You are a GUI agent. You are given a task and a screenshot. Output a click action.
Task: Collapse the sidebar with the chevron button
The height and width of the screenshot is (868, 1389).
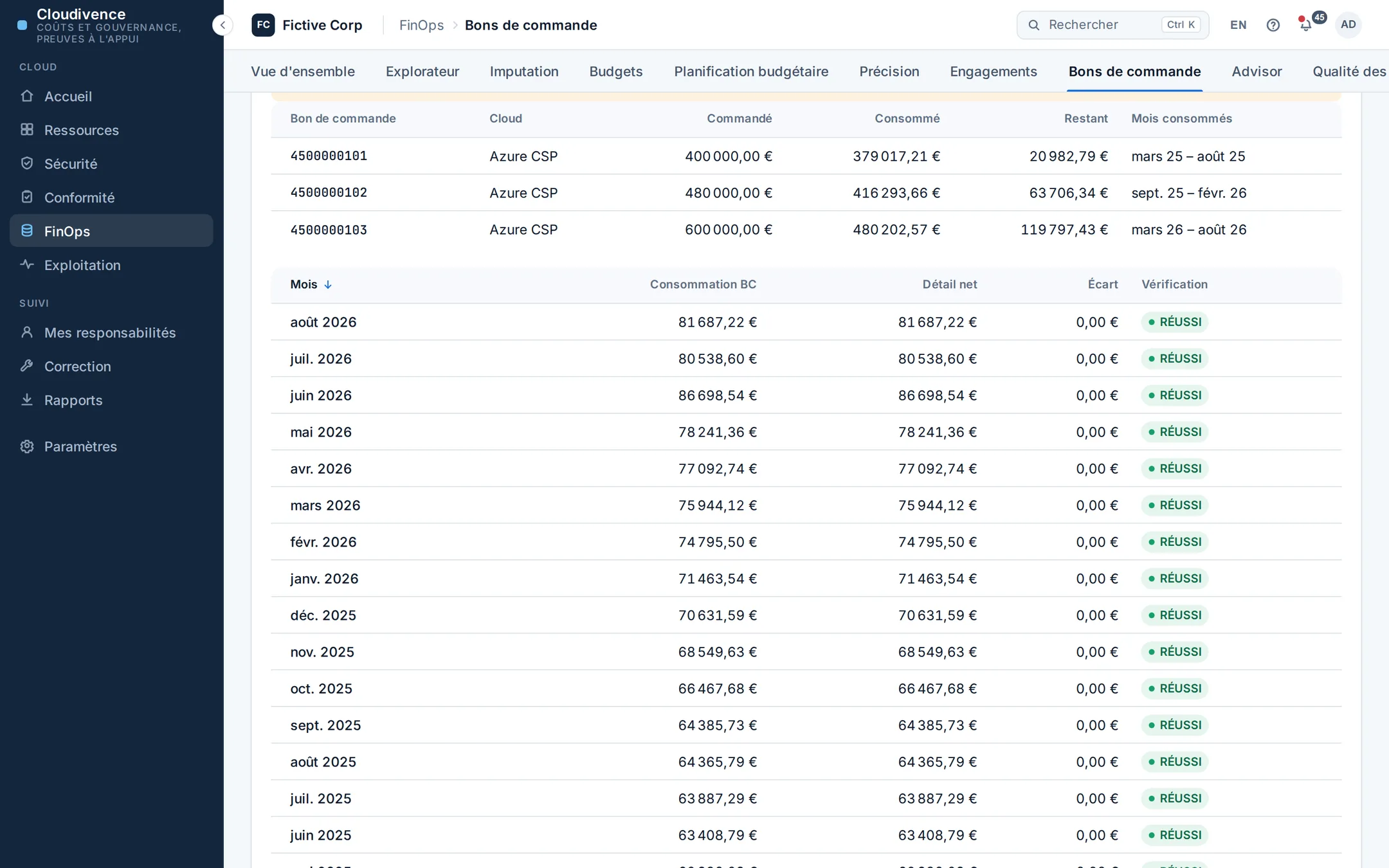point(222,25)
